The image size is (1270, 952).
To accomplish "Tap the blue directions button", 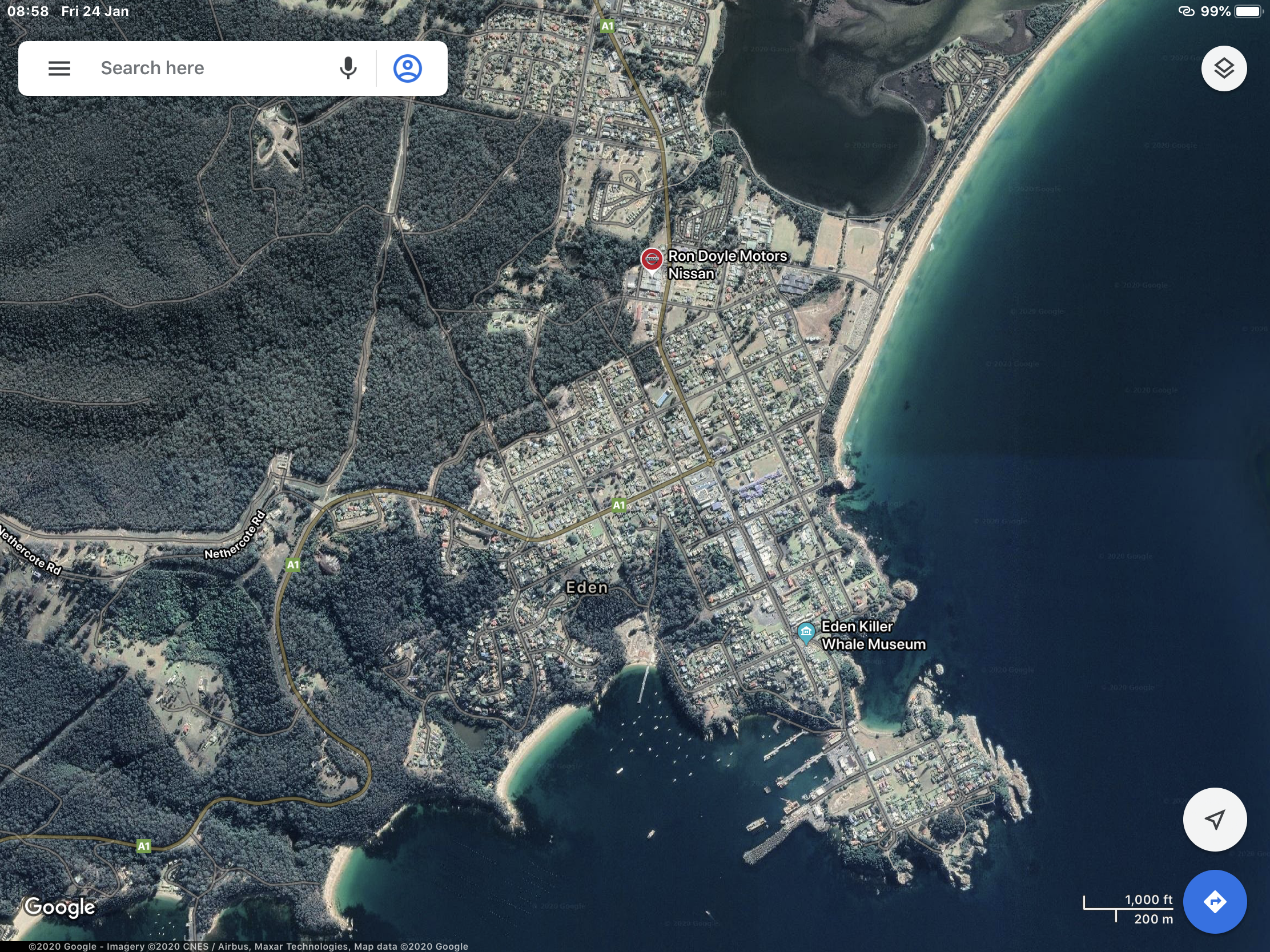I will [1214, 902].
